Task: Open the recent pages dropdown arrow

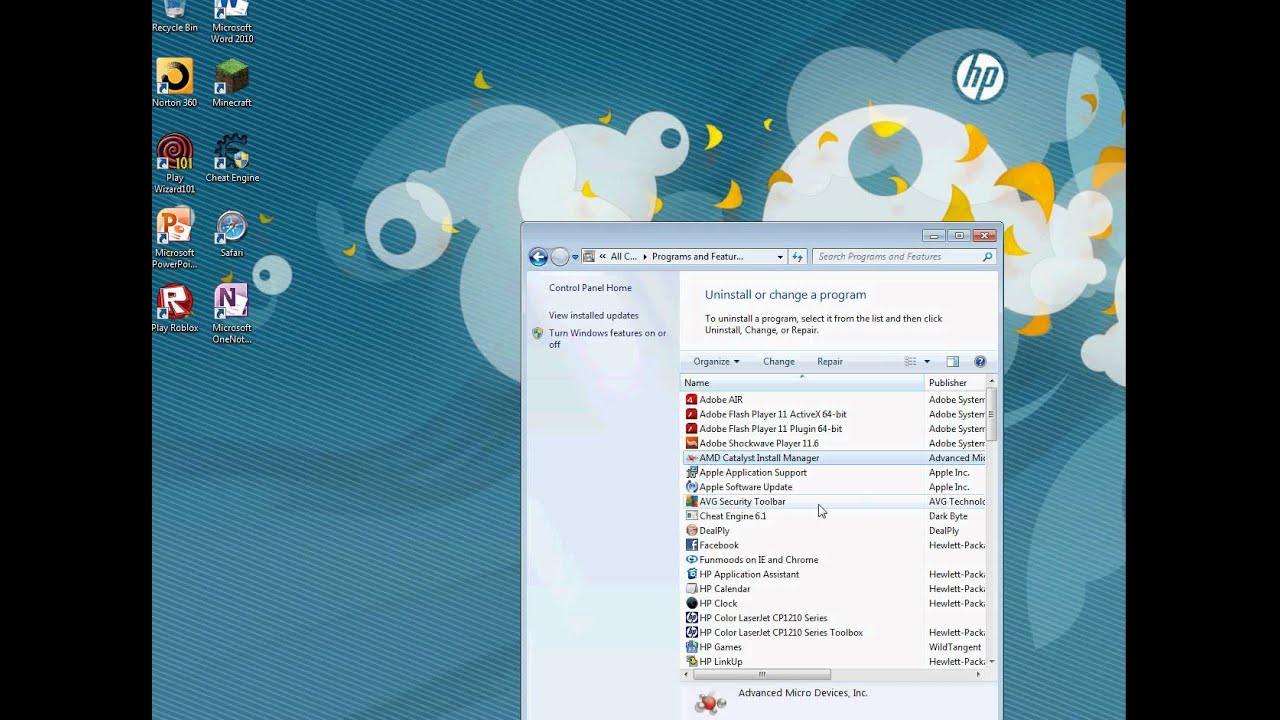Action: [x=574, y=257]
